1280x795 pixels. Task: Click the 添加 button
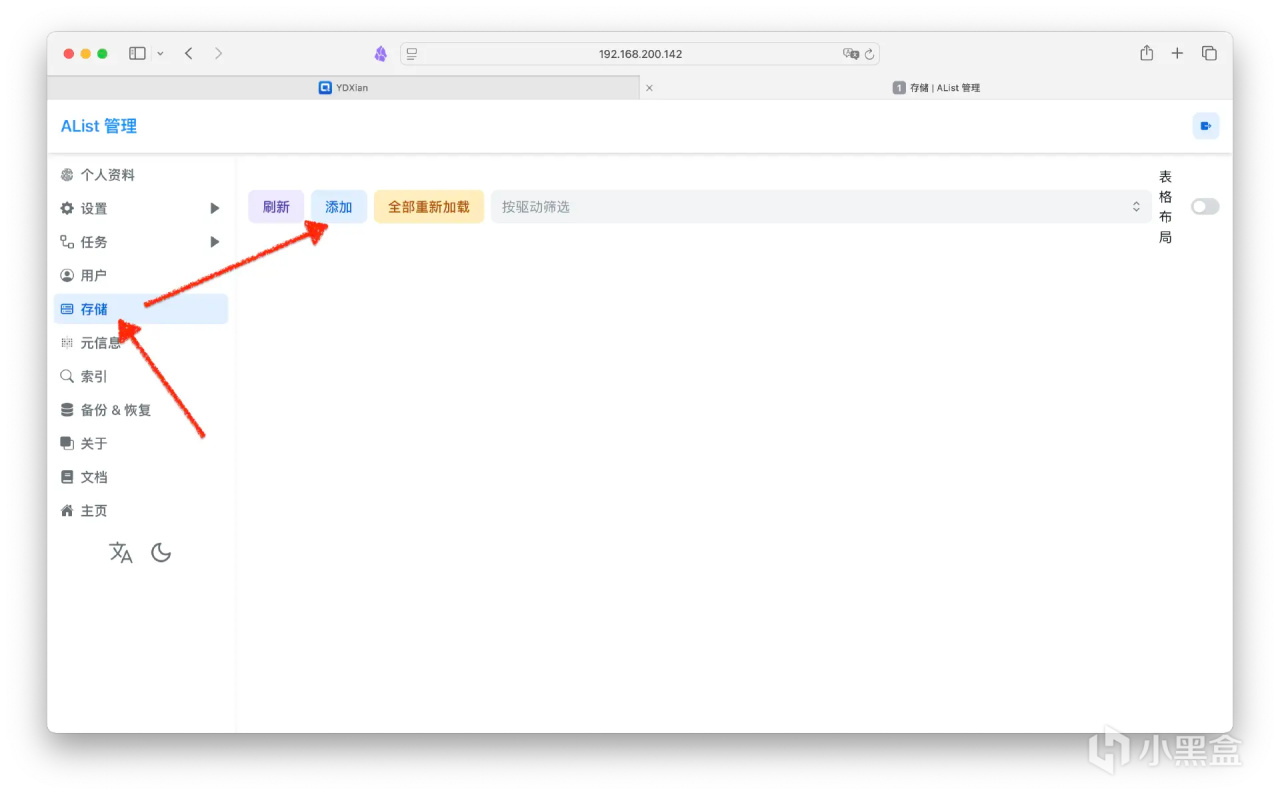click(x=339, y=207)
